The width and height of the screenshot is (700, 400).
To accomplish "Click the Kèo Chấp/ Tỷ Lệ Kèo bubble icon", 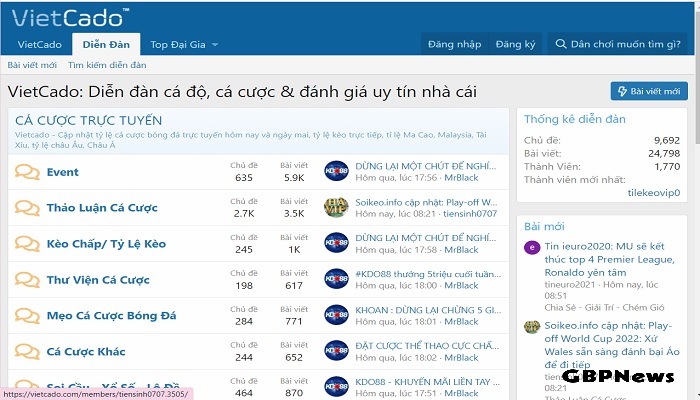I will click(27, 244).
